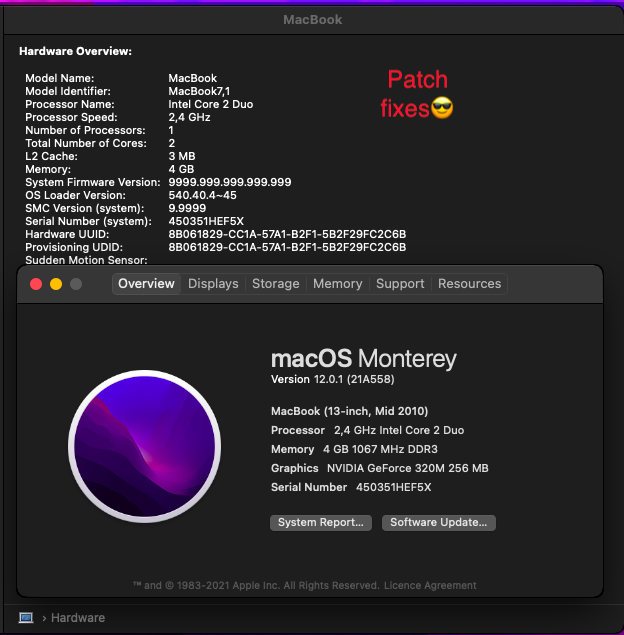Select the serial number in Hardware Overview
Screen dimensions: 624x635
206,221
